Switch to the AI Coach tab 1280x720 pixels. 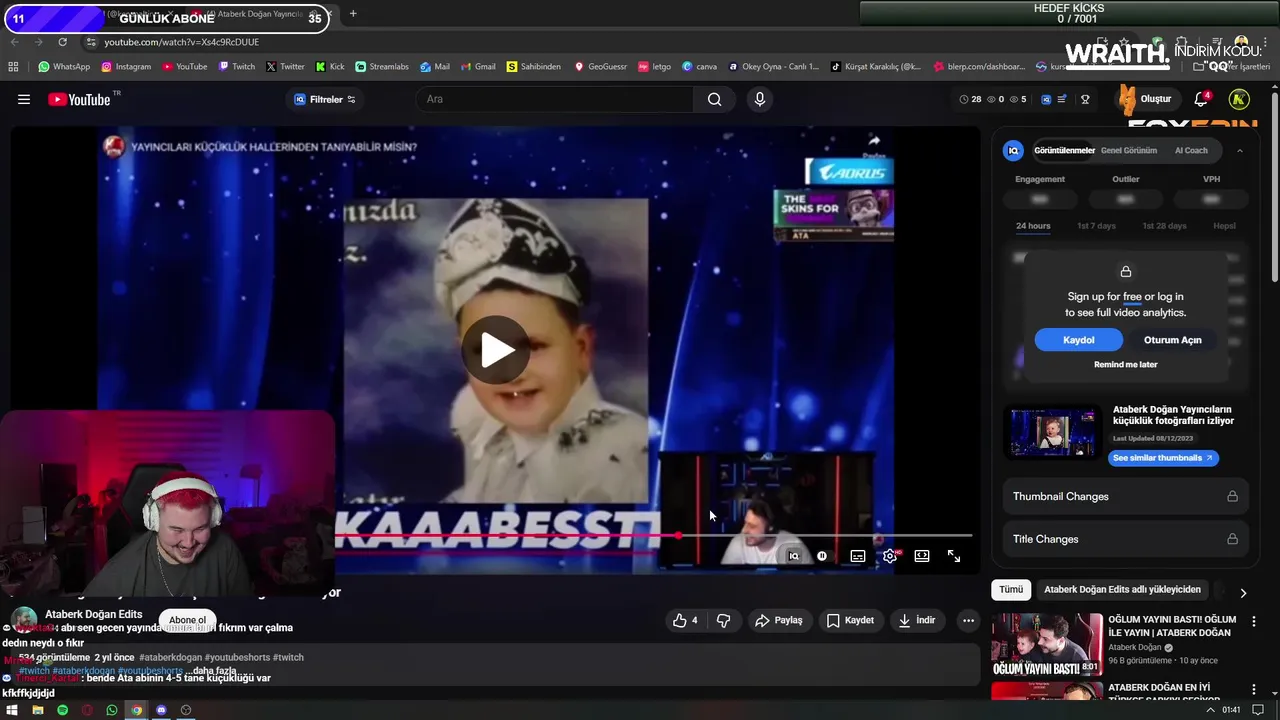tap(1191, 150)
